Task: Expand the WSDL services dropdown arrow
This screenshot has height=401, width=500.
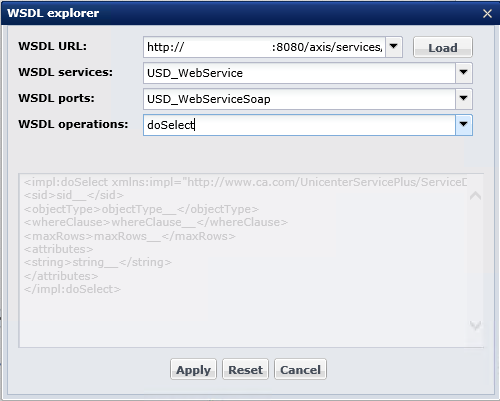Action: (464, 73)
